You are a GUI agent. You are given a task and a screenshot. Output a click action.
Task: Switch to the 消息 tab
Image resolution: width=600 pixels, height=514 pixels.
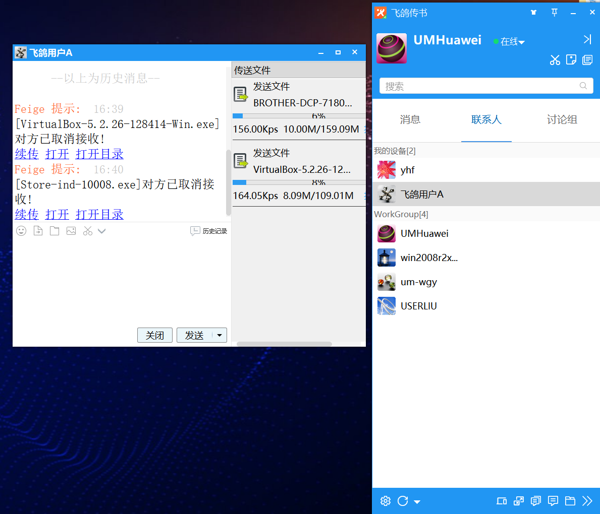click(x=410, y=119)
